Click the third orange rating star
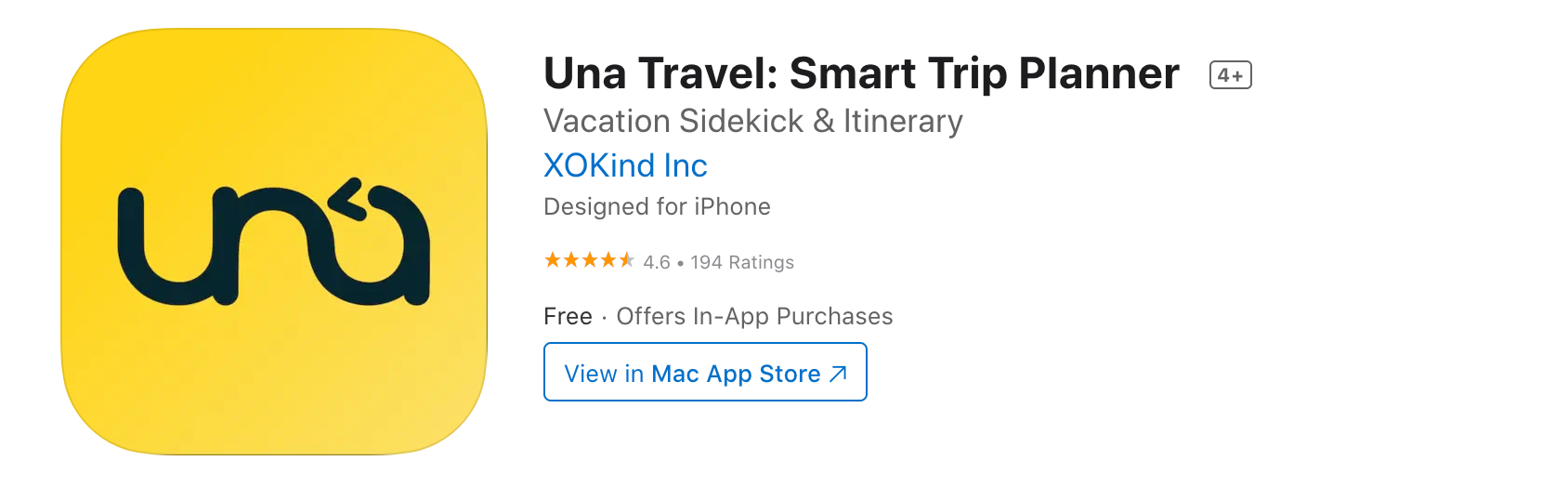This screenshot has width=1568, height=500. pos(590,260)
